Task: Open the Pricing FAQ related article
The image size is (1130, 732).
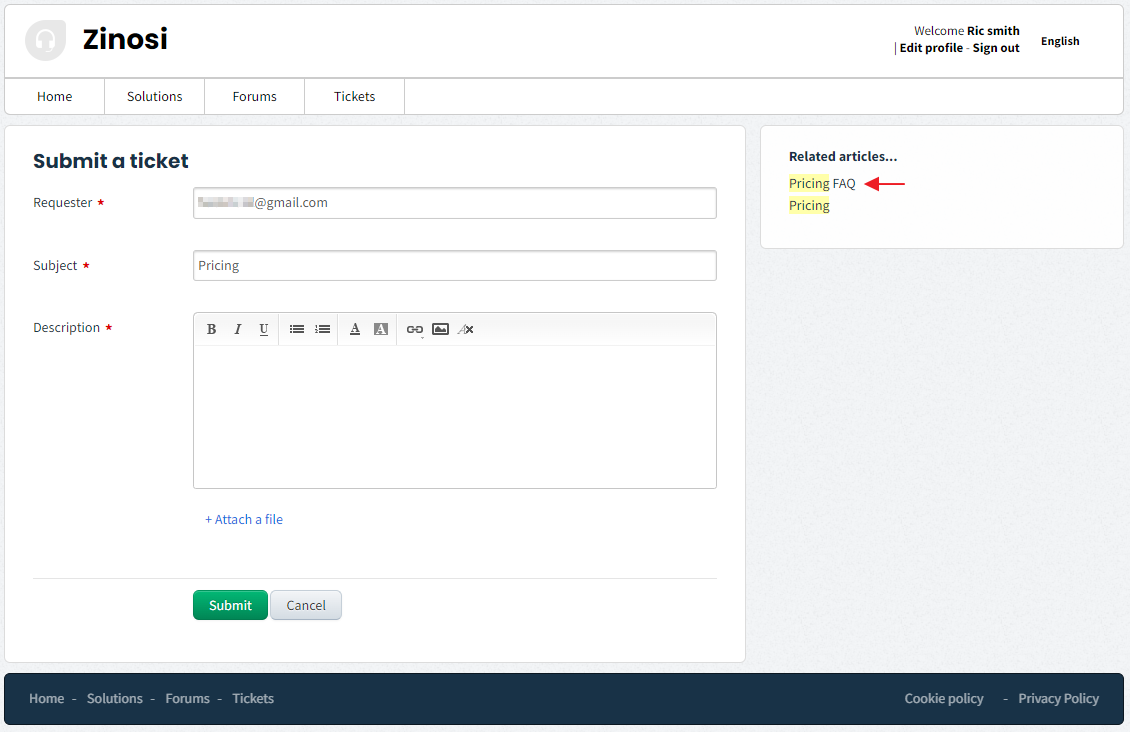Action: tap(822, 184)
